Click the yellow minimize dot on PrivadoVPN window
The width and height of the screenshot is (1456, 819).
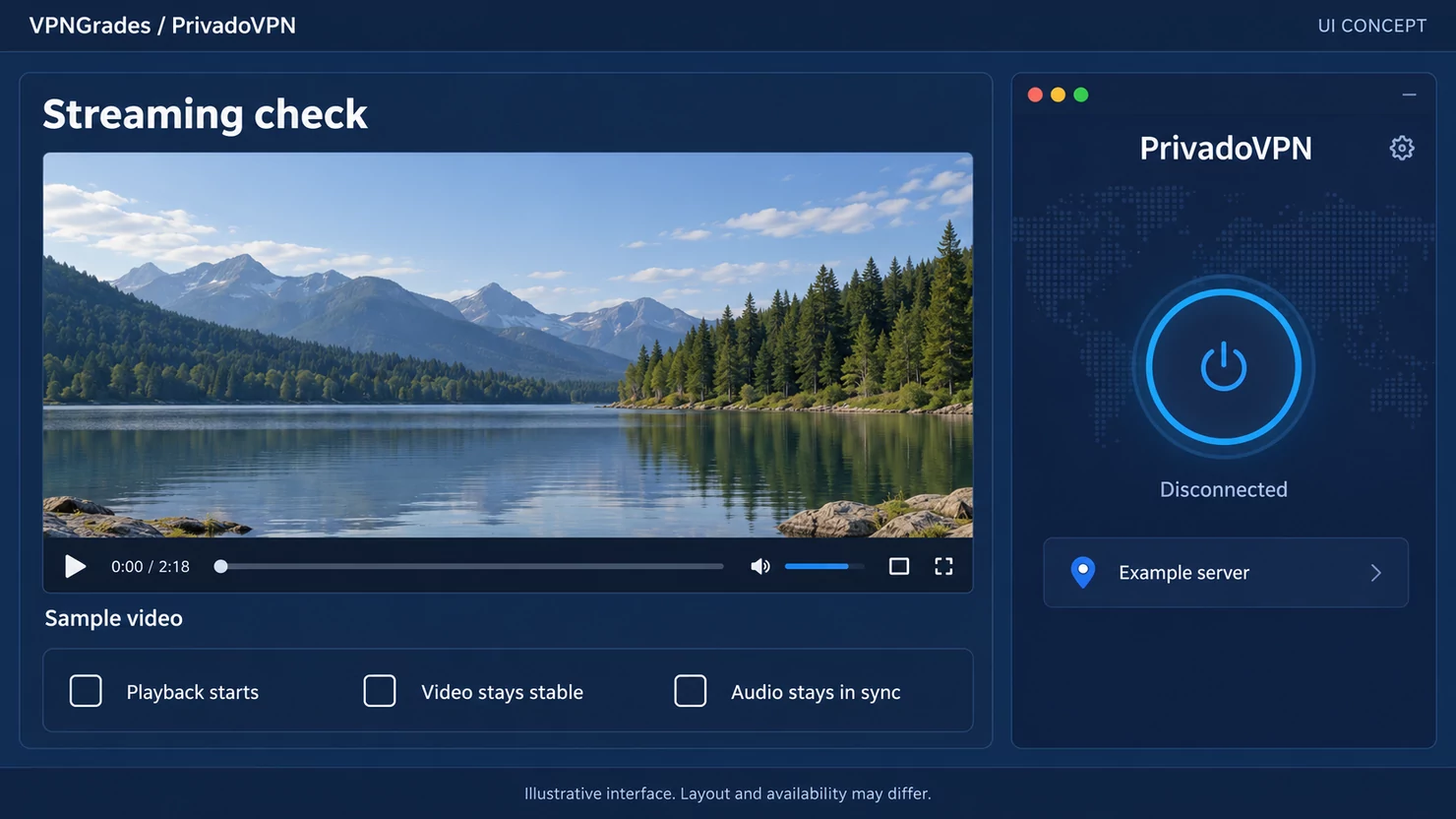click(x=1059, y=94)
